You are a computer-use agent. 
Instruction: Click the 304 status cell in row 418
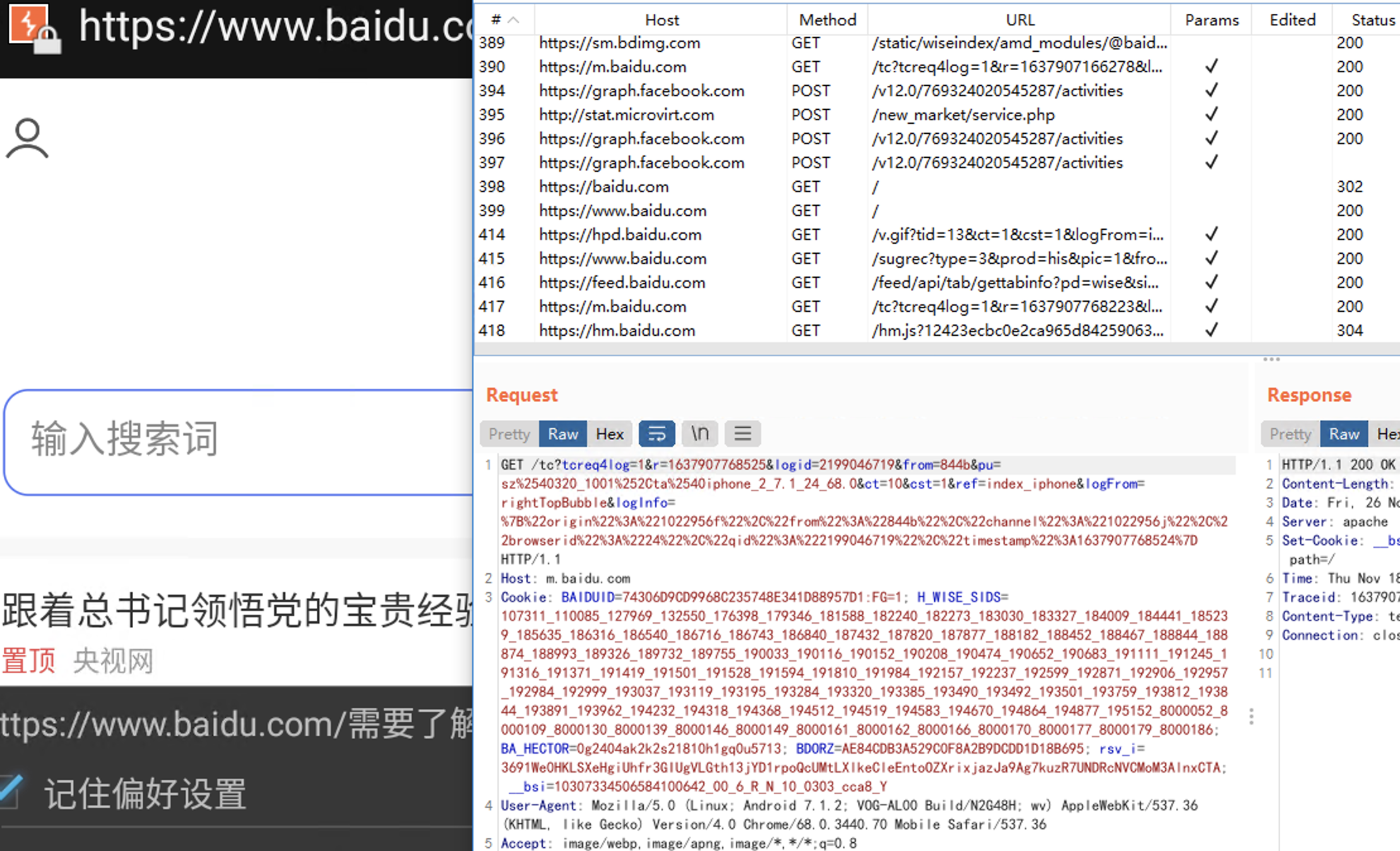click(1350, 331)
